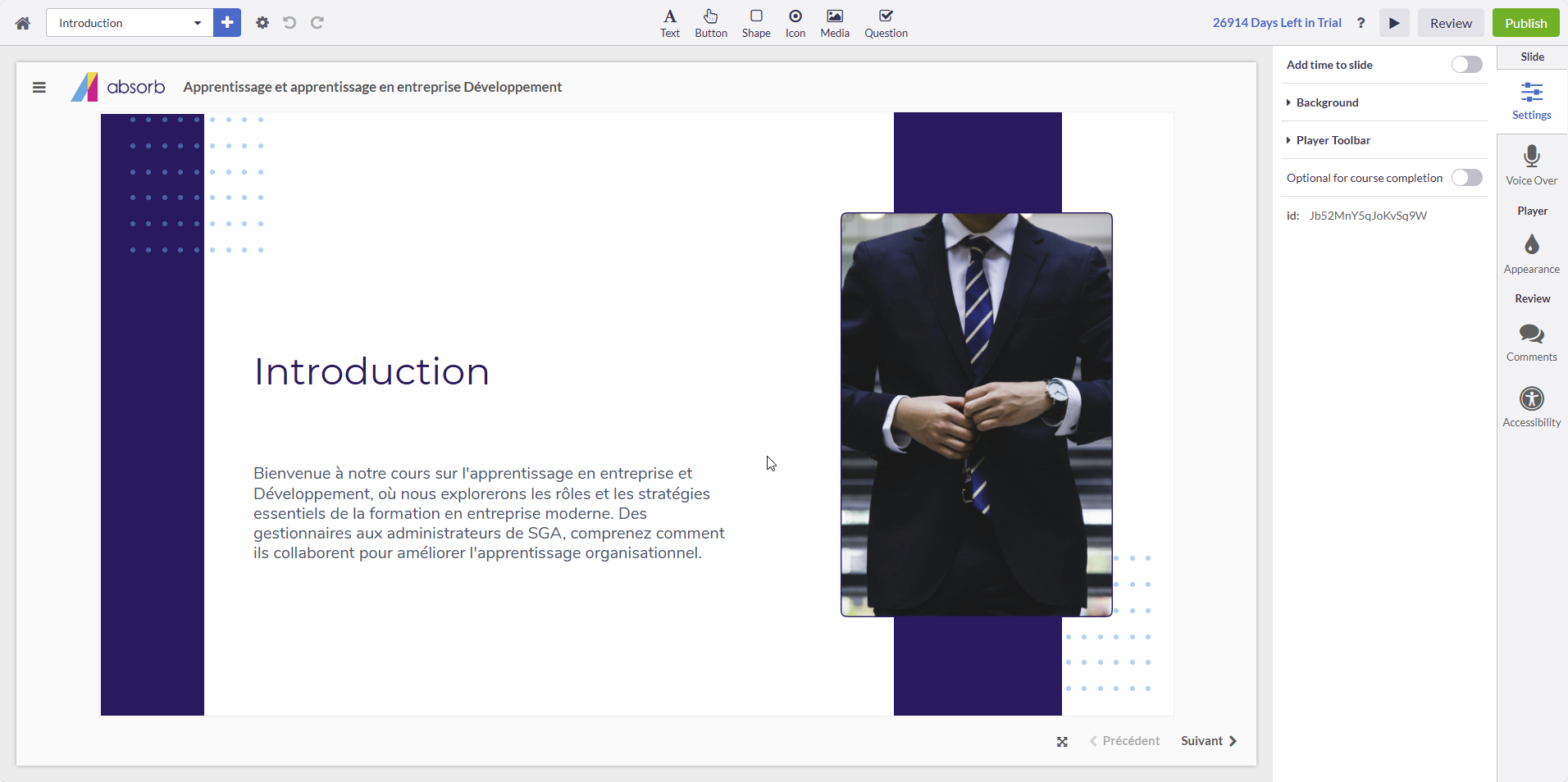Open player Appearance panel

click(x=1531, y=254)
